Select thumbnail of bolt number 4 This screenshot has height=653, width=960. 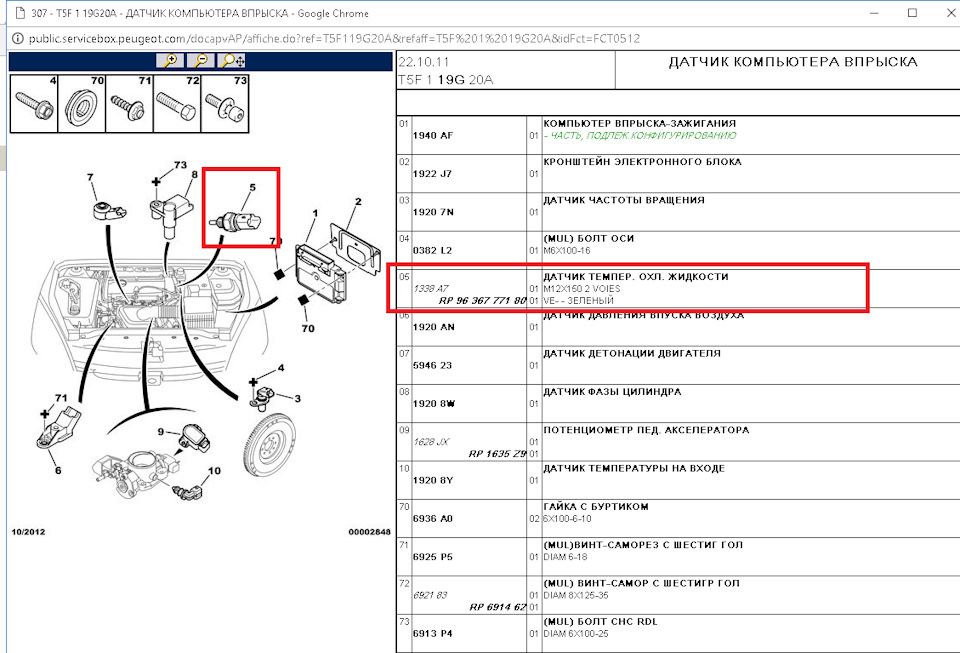[34, 103]
